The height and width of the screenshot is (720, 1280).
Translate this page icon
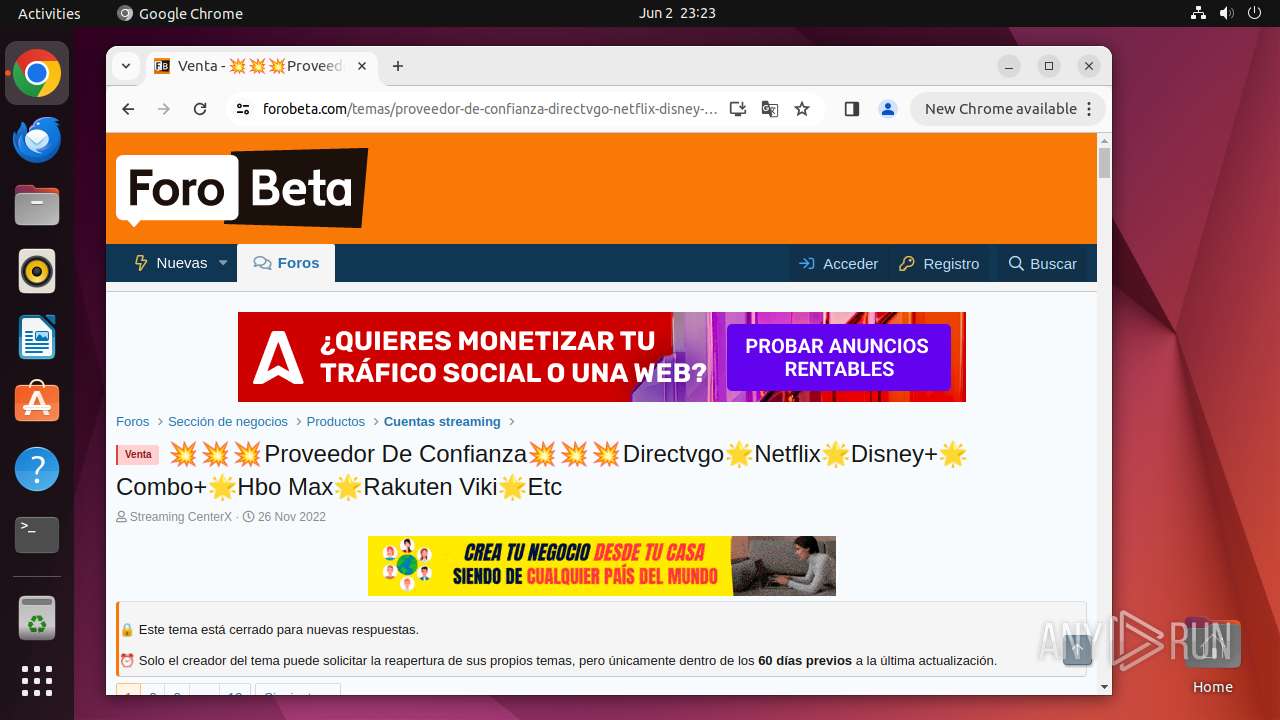click(770, 109)
